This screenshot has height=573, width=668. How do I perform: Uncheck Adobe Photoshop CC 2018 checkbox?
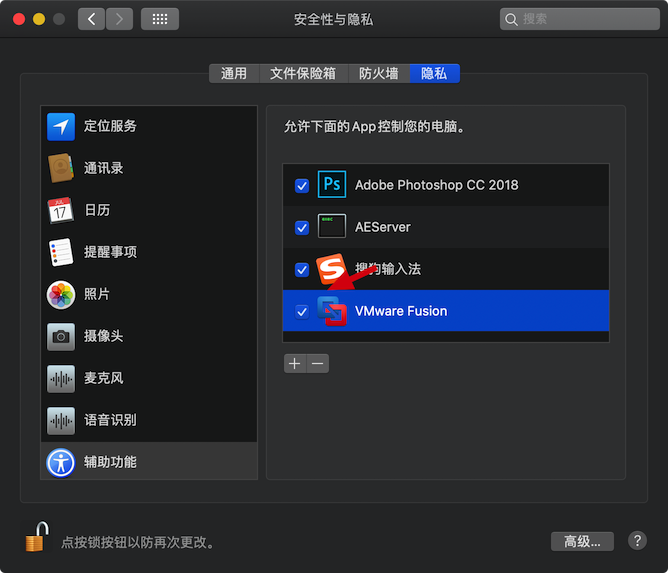tap(302, 185)
